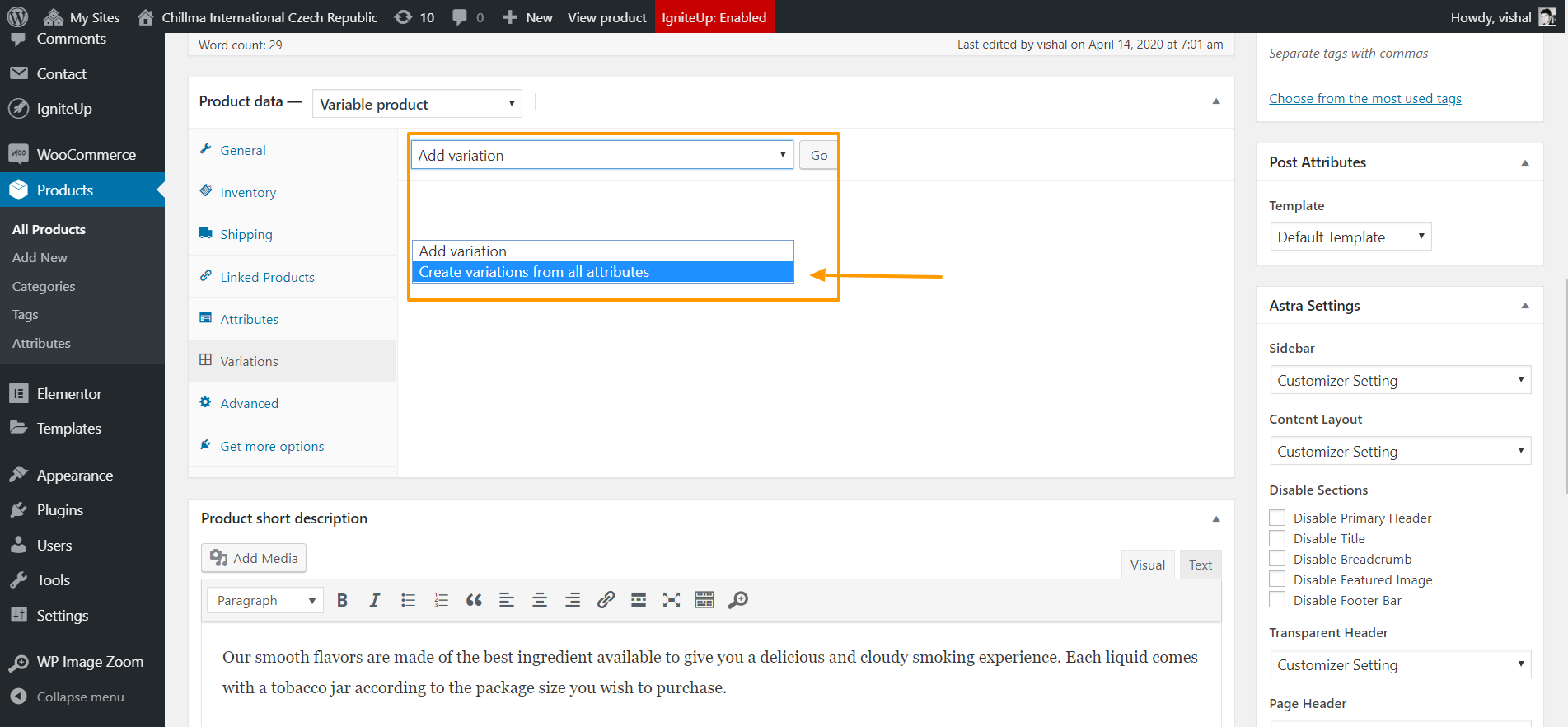1568x727 pixels.
Task: Check the Disable Featured Image option
Action: 1277,579
